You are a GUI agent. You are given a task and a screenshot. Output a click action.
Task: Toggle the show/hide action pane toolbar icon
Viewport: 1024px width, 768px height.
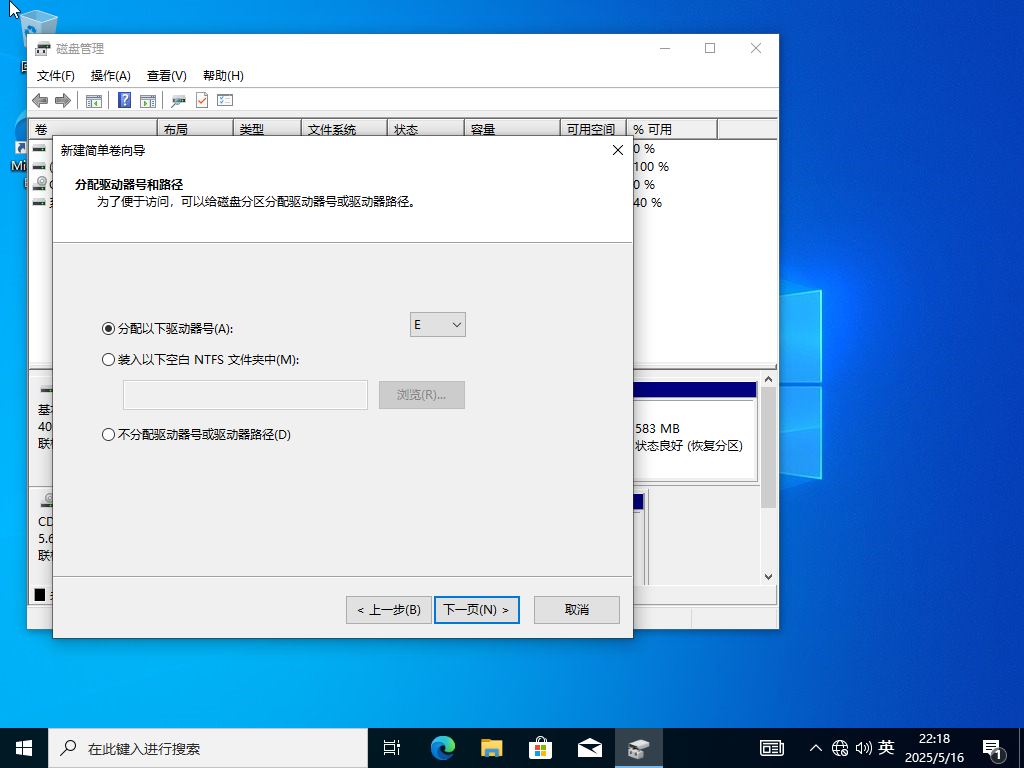[148, 101]
